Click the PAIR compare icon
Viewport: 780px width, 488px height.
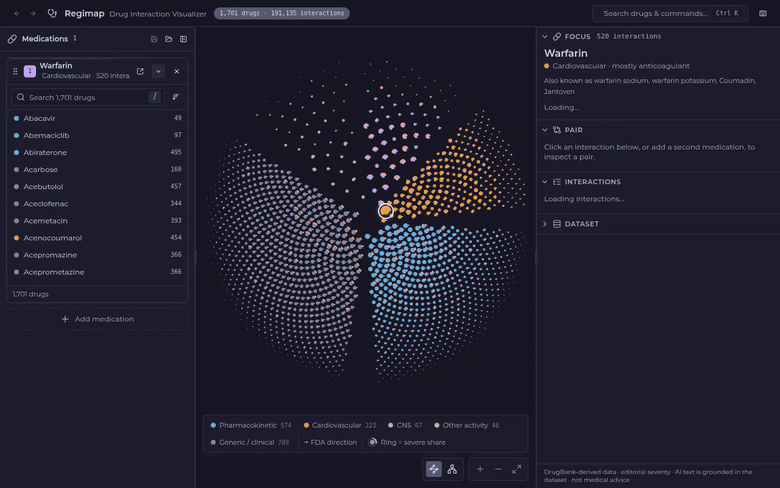[557, 130]
